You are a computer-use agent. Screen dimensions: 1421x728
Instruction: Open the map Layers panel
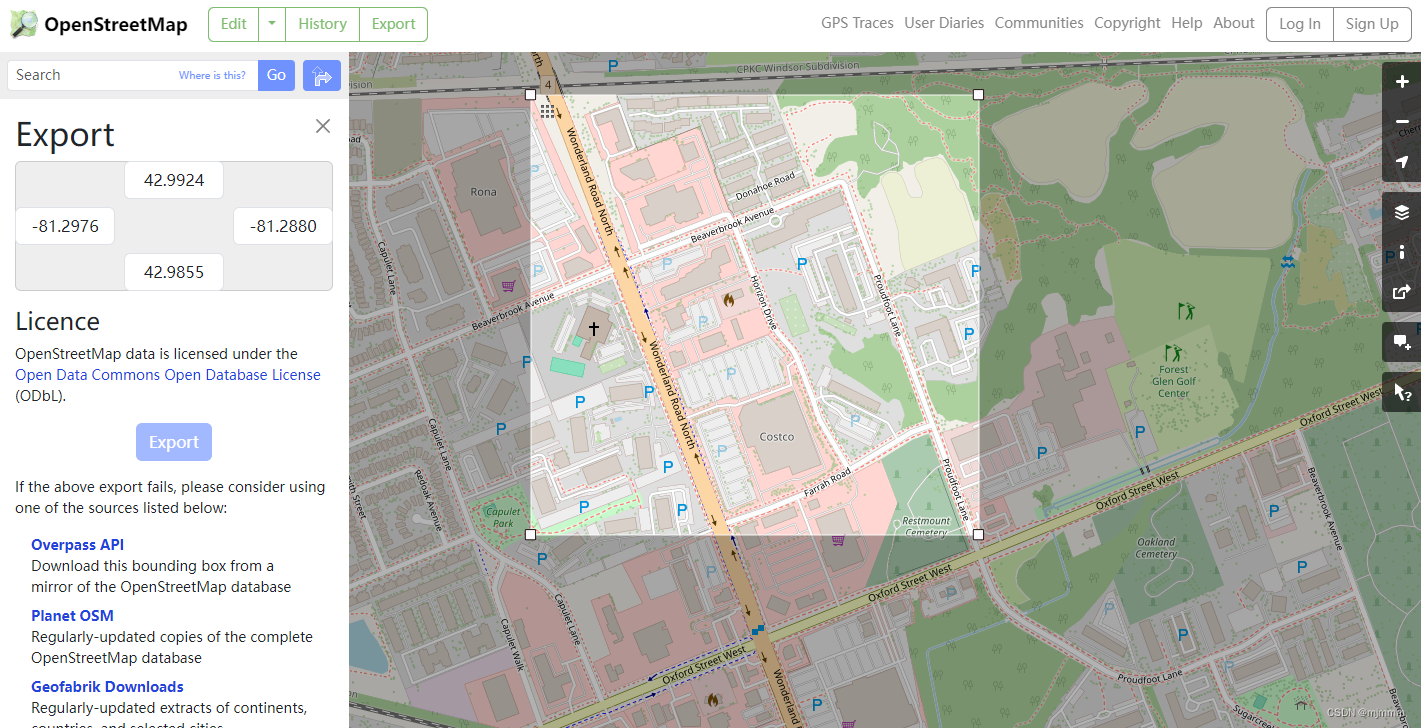1402,212
